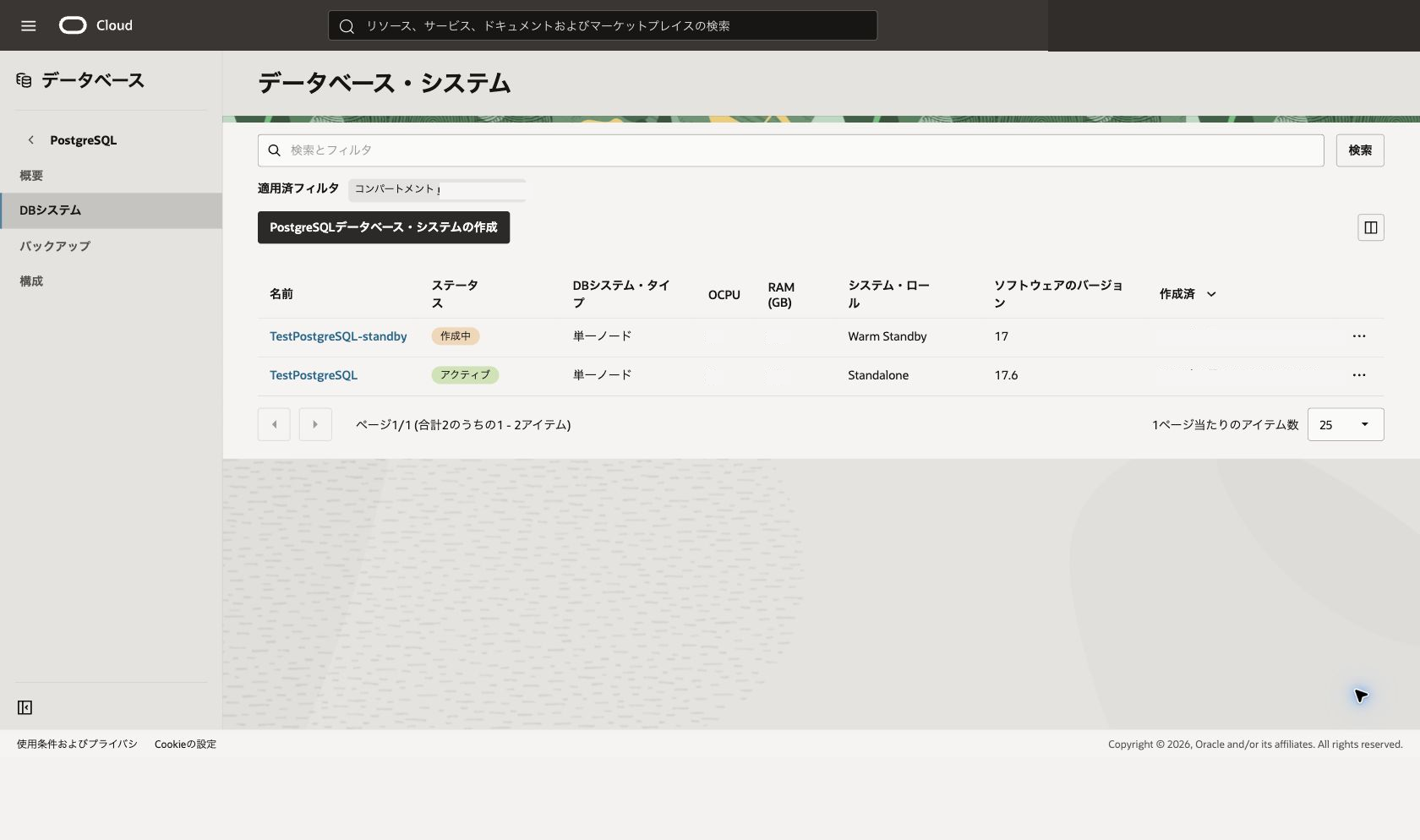Open TestPostgreSQL-standby link
Image resolution: width=1420 pixels, height=840 pixels.
[x=338, y=336]
